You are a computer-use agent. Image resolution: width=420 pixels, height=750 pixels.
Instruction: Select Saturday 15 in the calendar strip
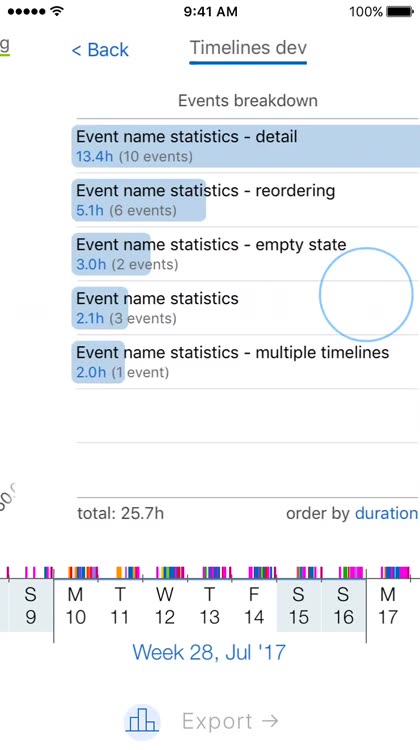point(298,606)
